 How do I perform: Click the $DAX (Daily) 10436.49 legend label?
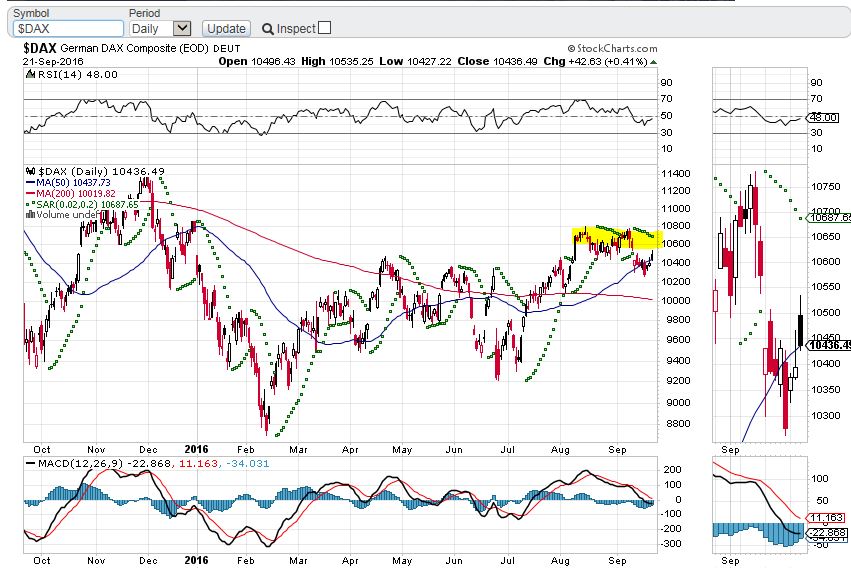coord(101,171)
